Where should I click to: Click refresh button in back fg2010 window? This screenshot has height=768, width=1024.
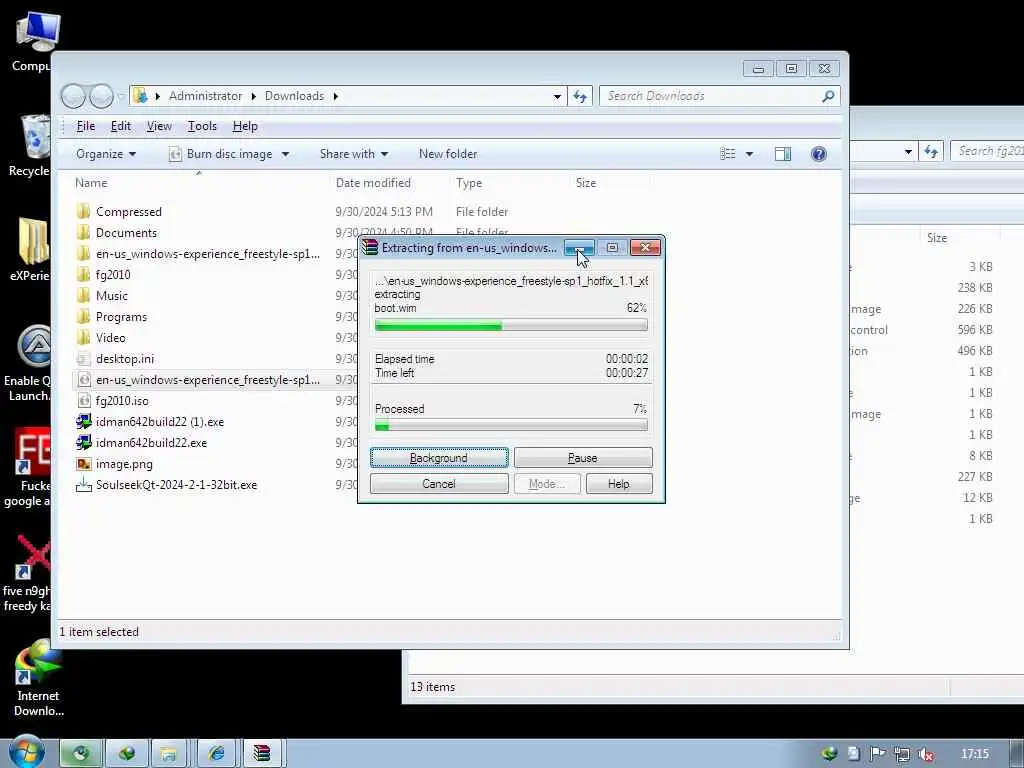coord(931,152)
